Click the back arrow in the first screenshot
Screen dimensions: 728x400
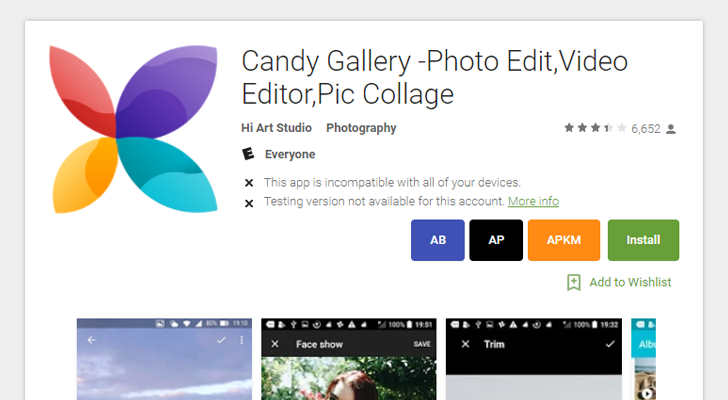point(91,341)
